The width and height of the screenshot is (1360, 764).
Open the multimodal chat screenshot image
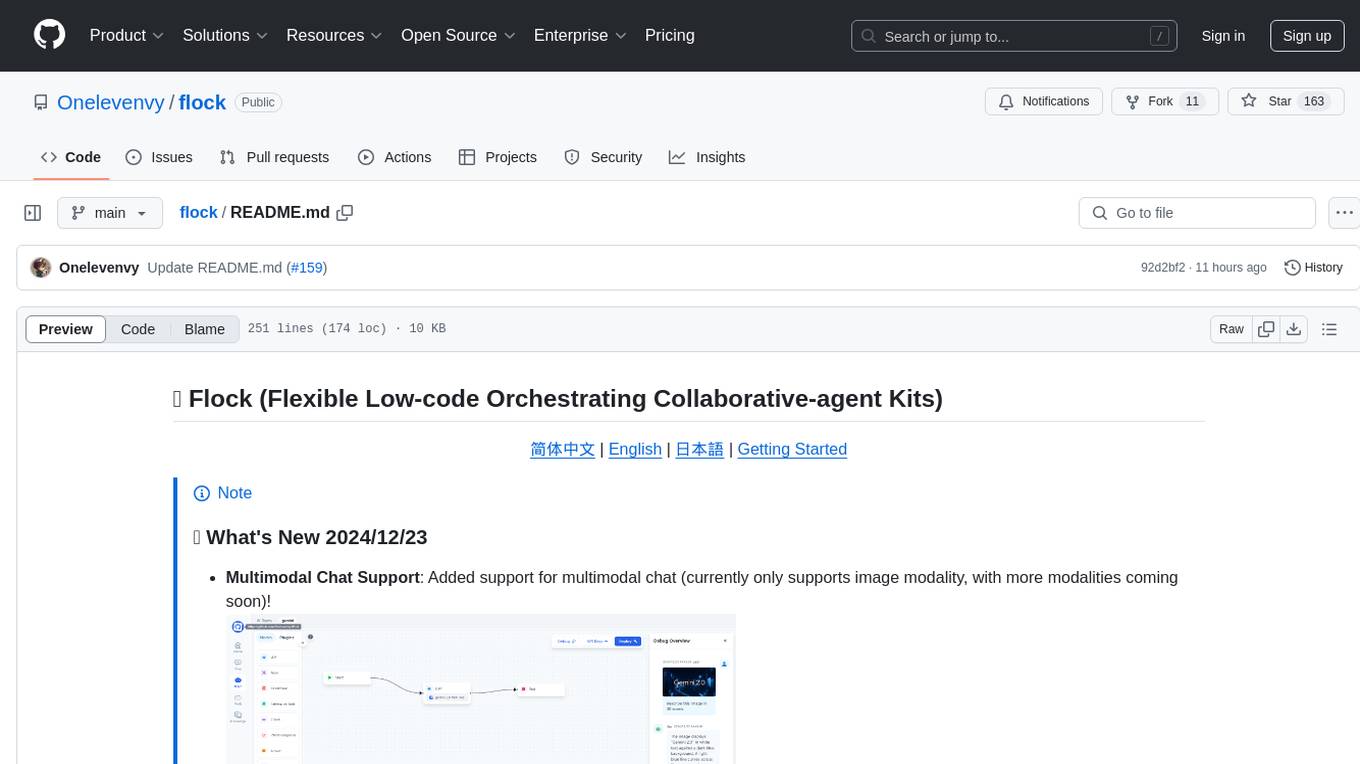(481, 689)
